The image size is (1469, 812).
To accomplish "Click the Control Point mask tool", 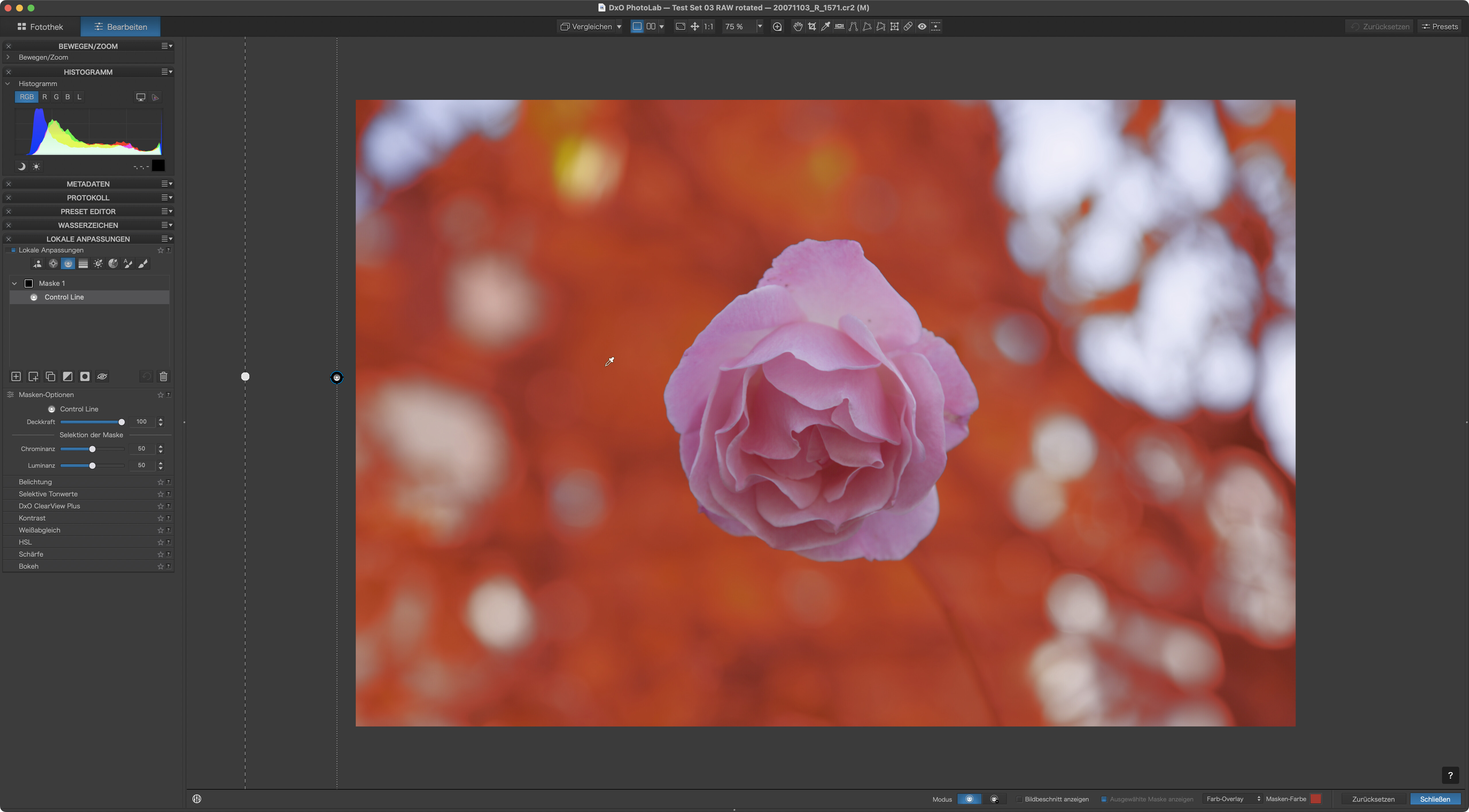I will [x=53, y=263].
